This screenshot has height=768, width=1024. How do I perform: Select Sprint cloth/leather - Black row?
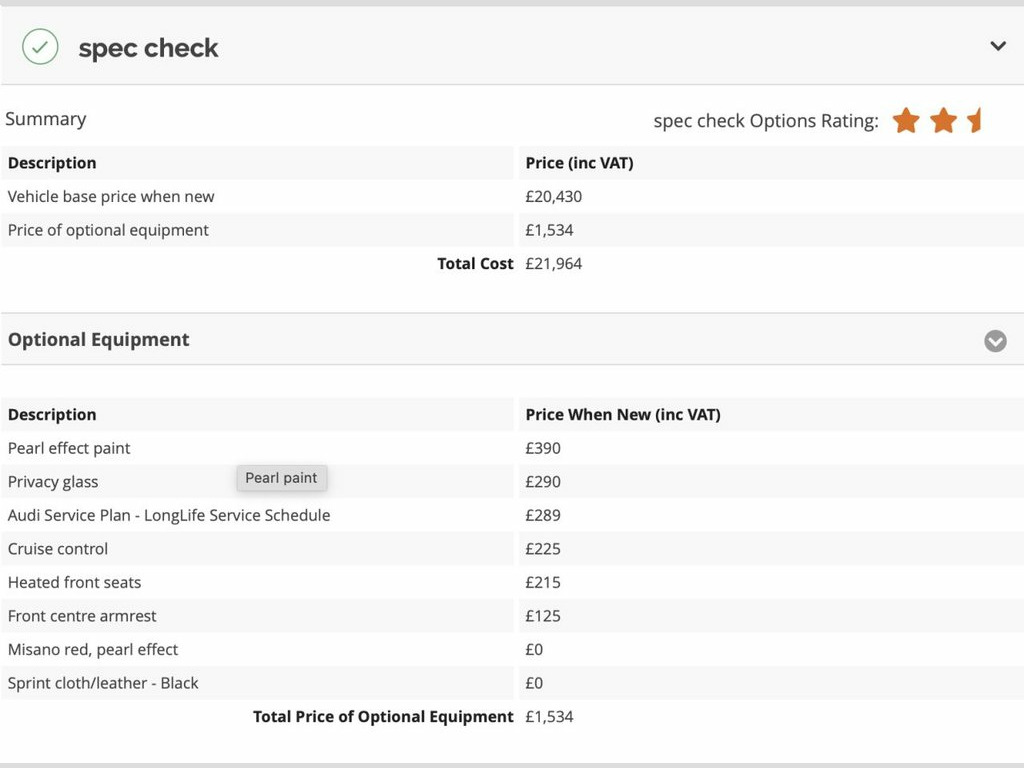point(103,683)
